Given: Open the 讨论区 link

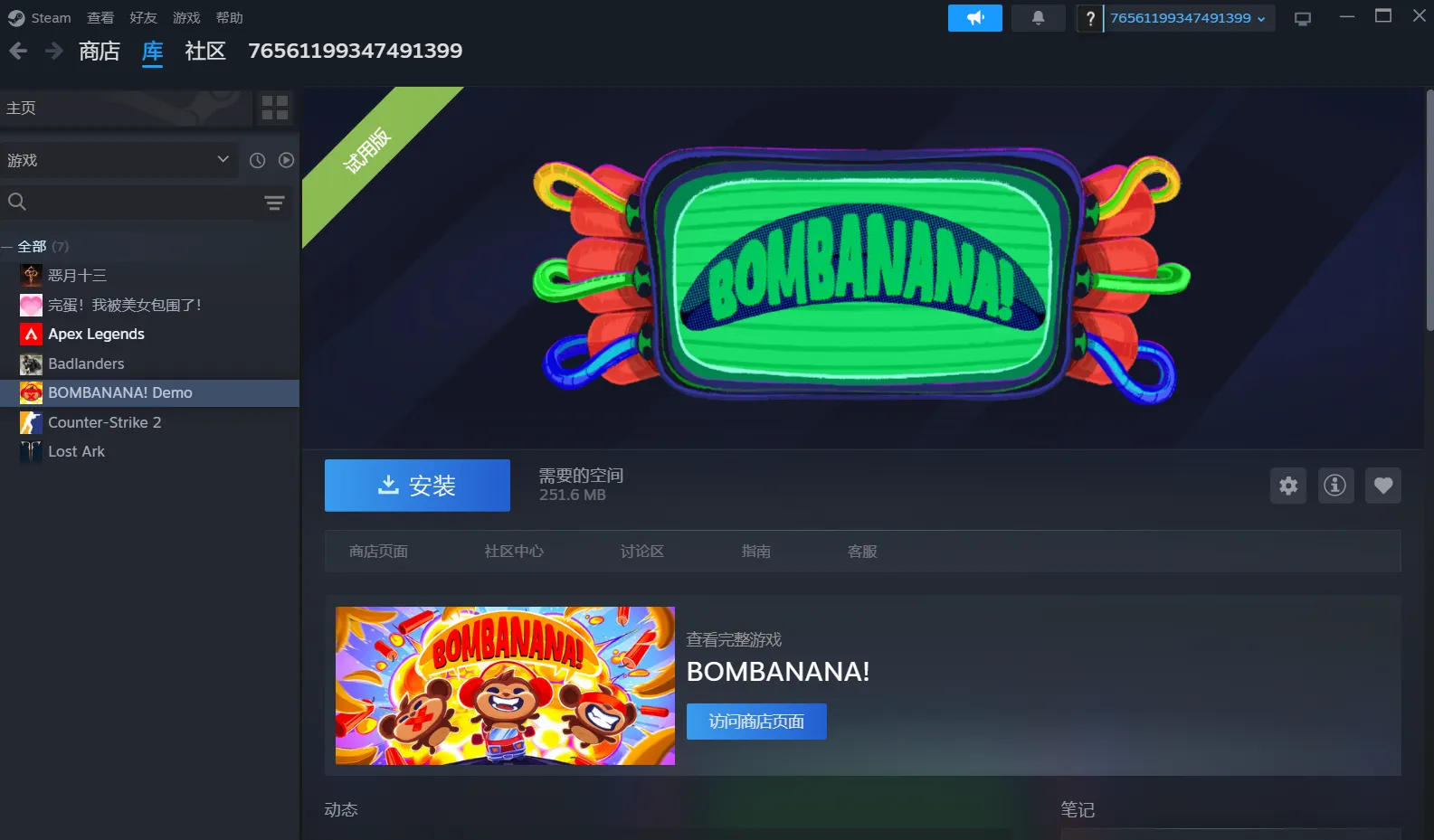Looking at the screenshot, I should point(642,552).
